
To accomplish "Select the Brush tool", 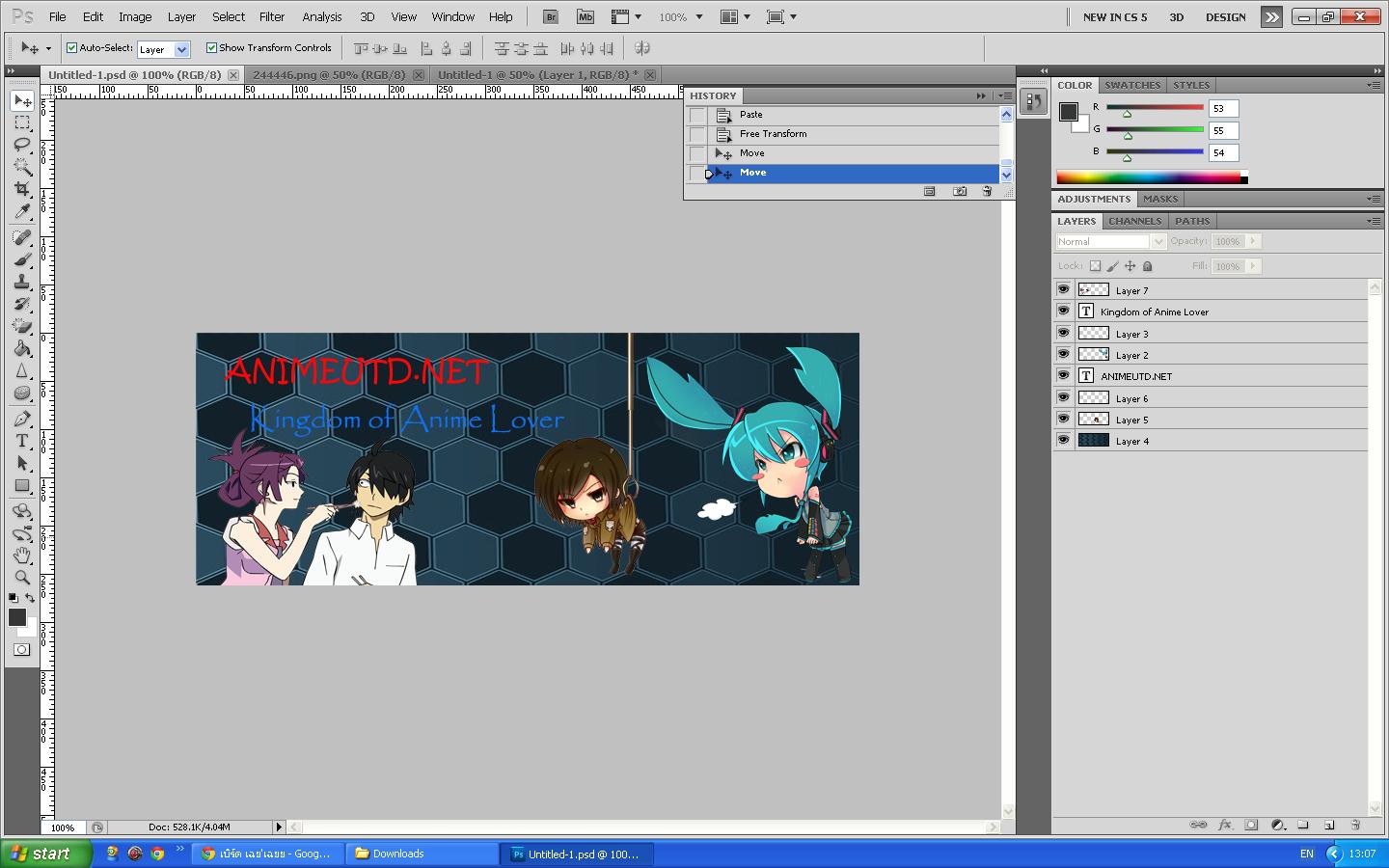I will coord(22,259).
